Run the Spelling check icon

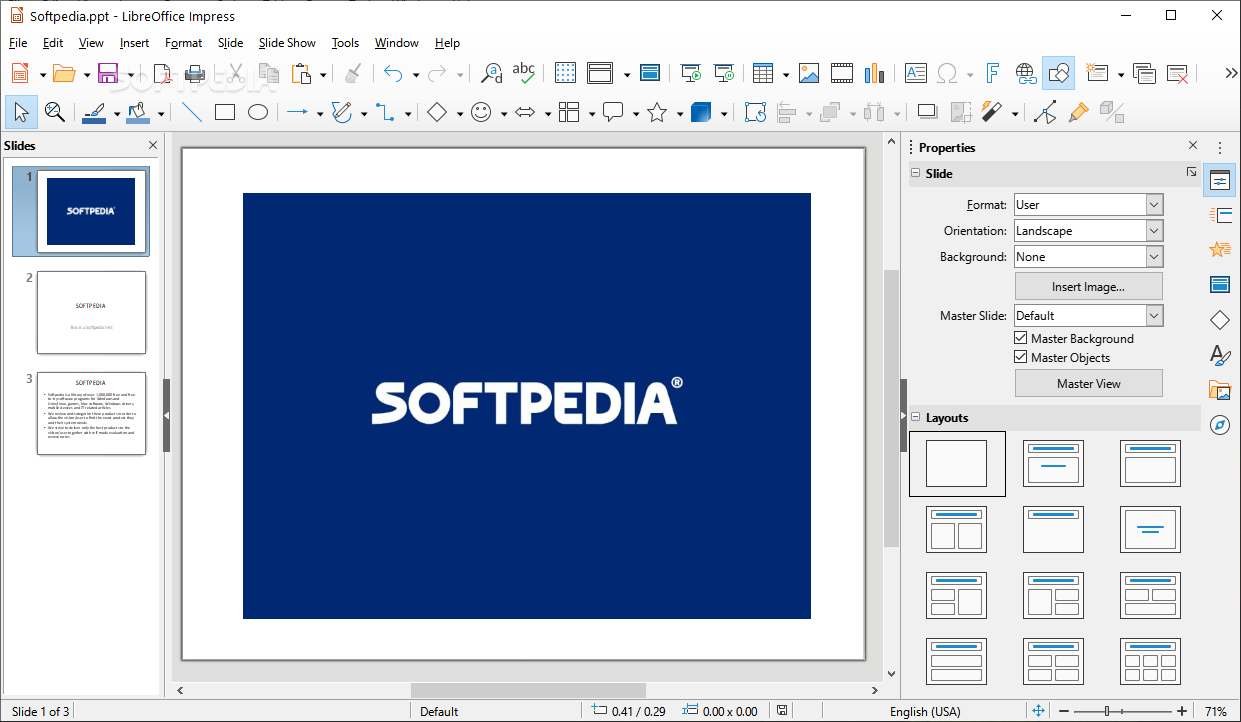pos(523,73)
